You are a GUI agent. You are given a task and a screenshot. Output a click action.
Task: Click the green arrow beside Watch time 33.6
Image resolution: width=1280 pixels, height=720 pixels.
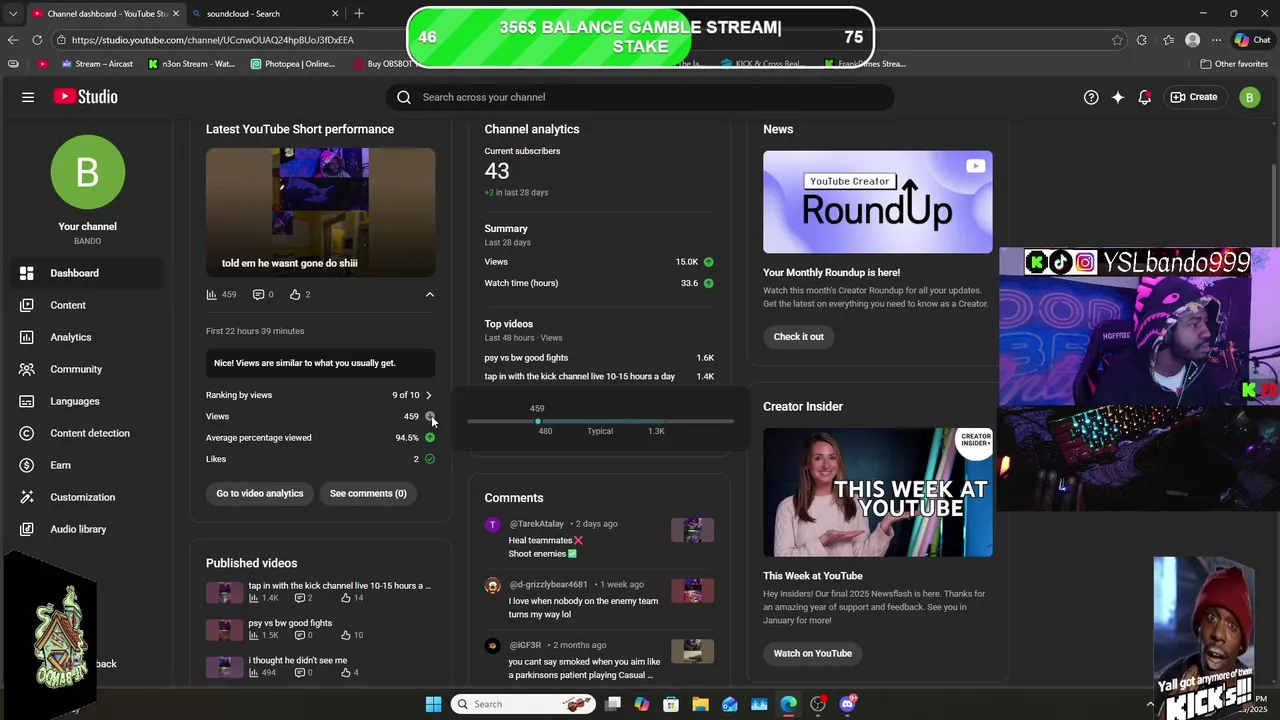click(708, 283)
